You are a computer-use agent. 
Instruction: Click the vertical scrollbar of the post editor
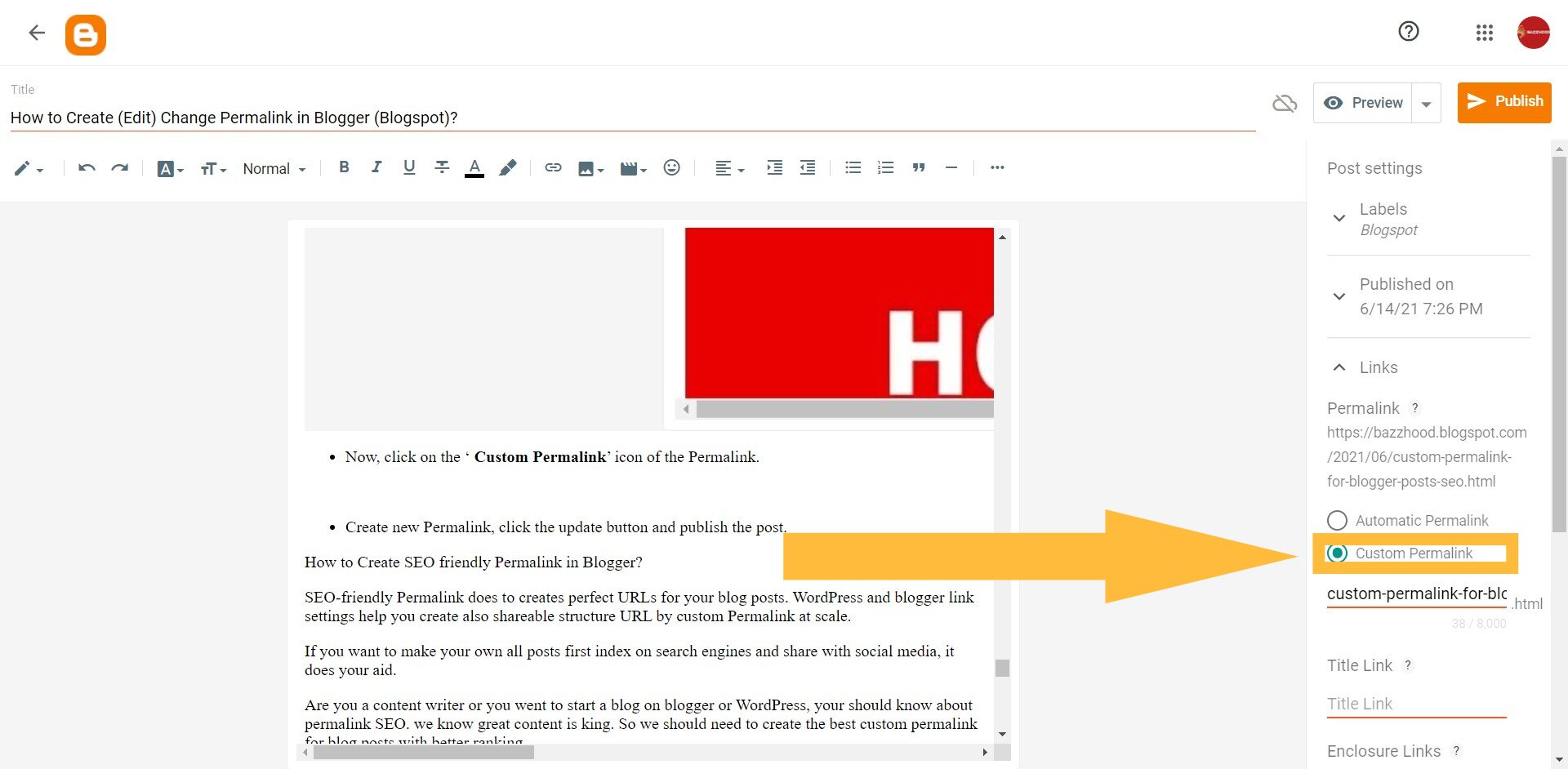(x=1002, y=668)
